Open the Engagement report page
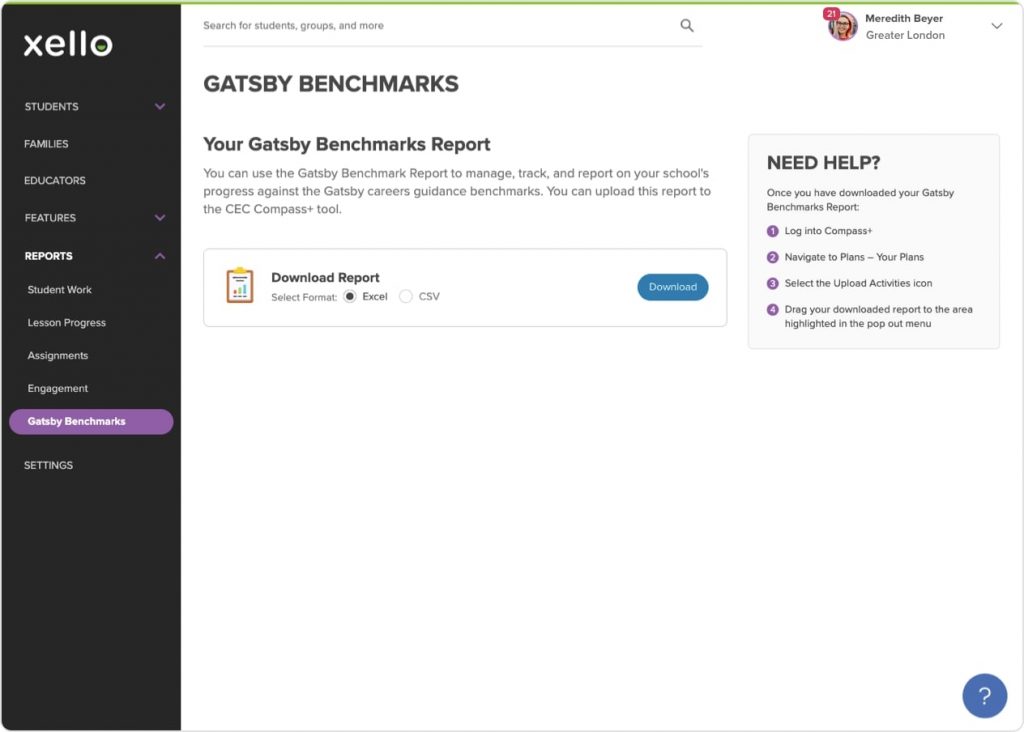1024x732 pixels. (57, 389)
